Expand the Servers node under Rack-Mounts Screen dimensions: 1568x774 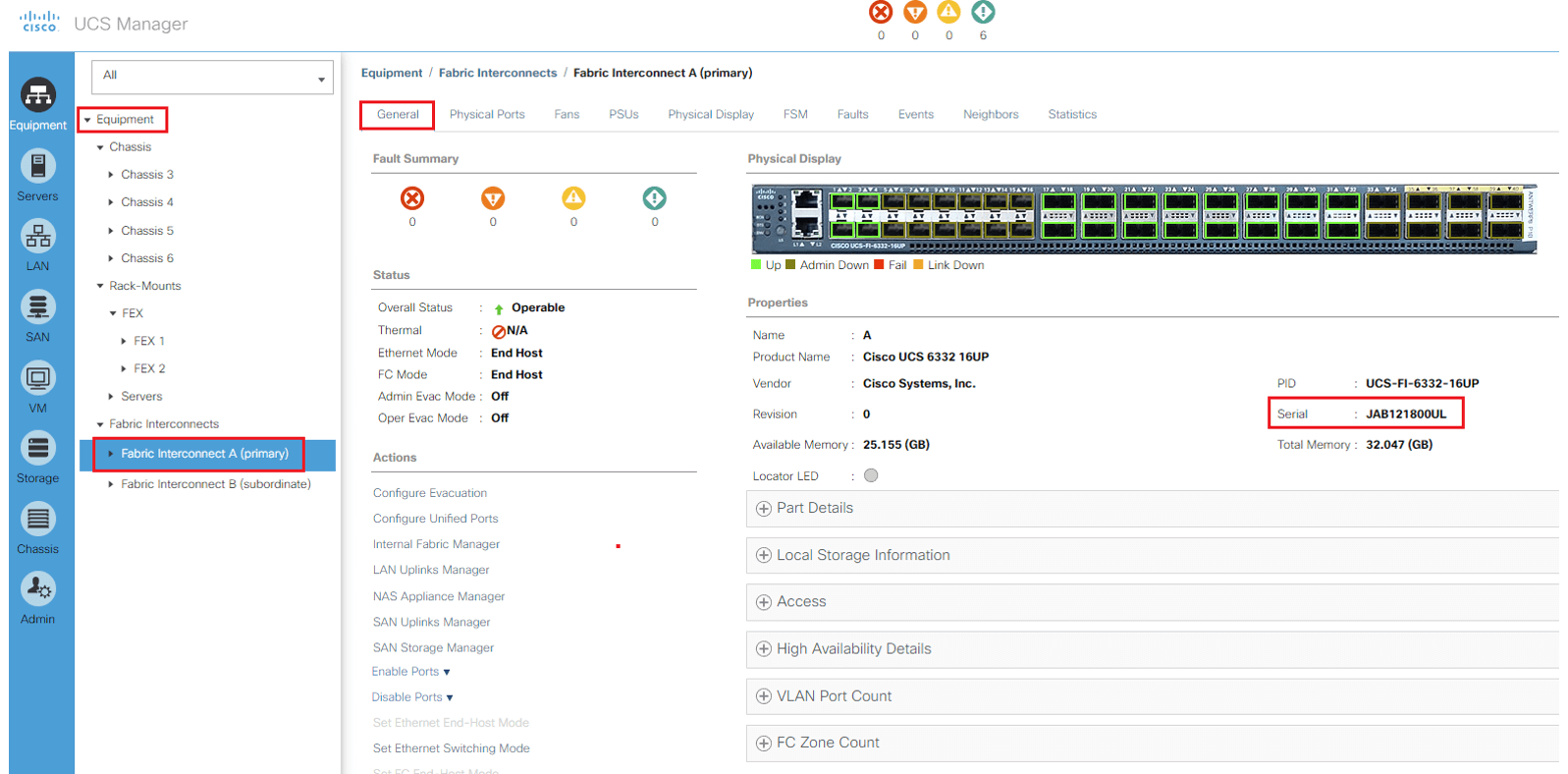point(111,397)
